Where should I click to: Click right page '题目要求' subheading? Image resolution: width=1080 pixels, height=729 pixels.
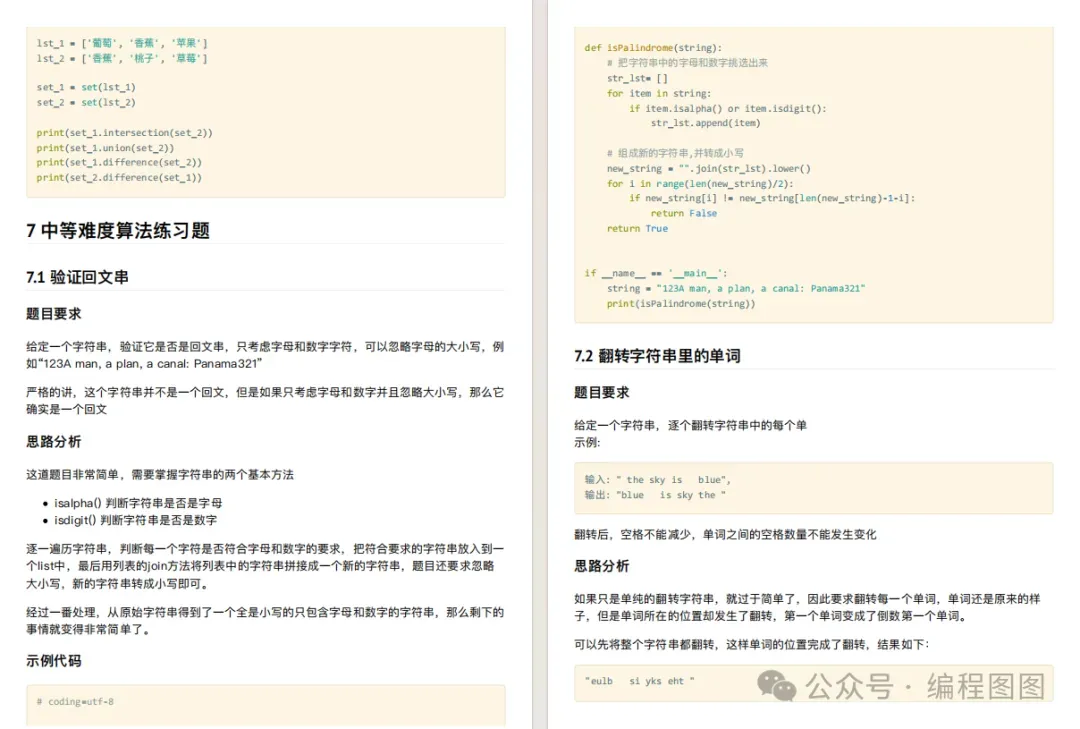point(602,392)
